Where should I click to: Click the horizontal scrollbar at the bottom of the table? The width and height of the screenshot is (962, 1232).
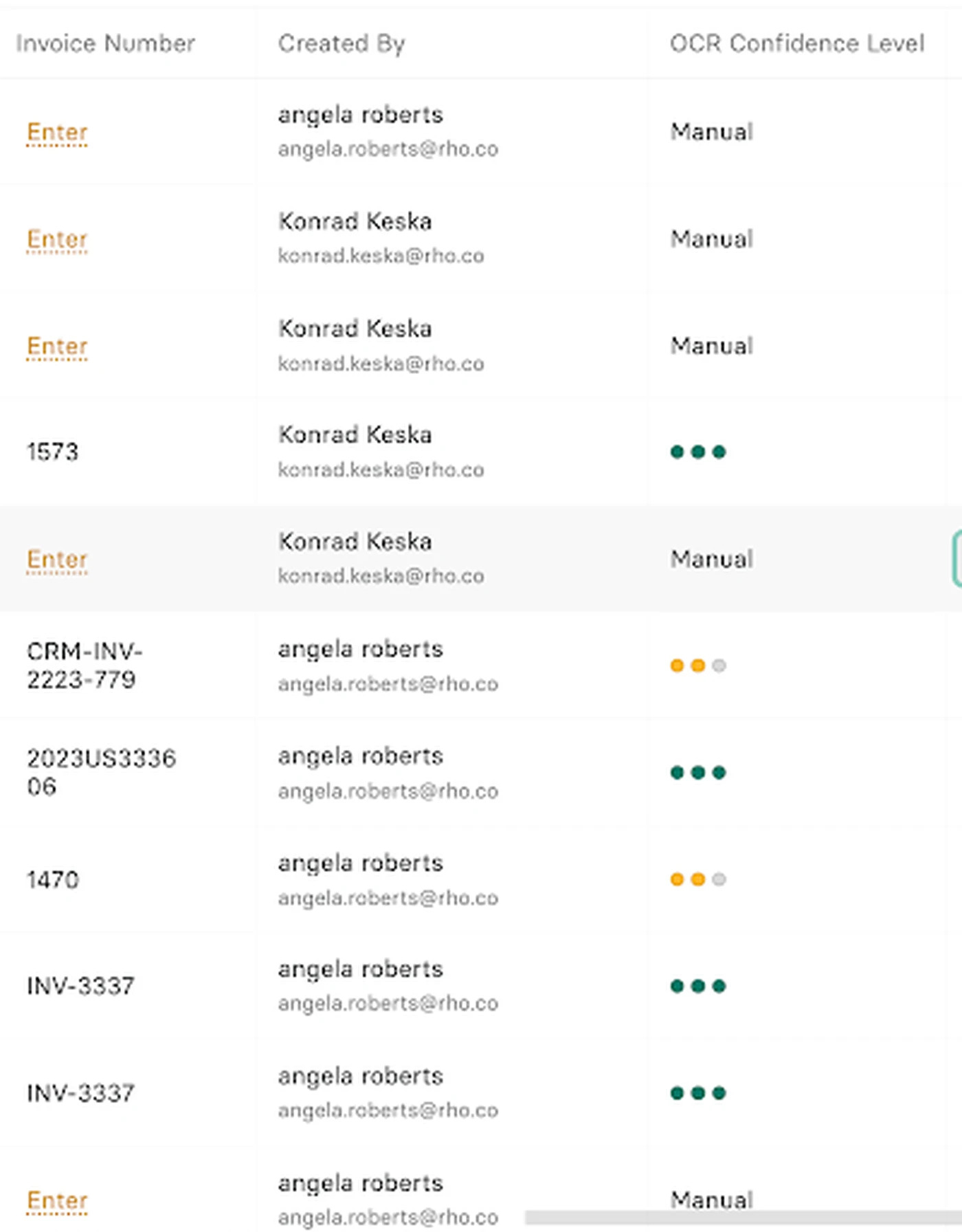(x=743, y=1218)
